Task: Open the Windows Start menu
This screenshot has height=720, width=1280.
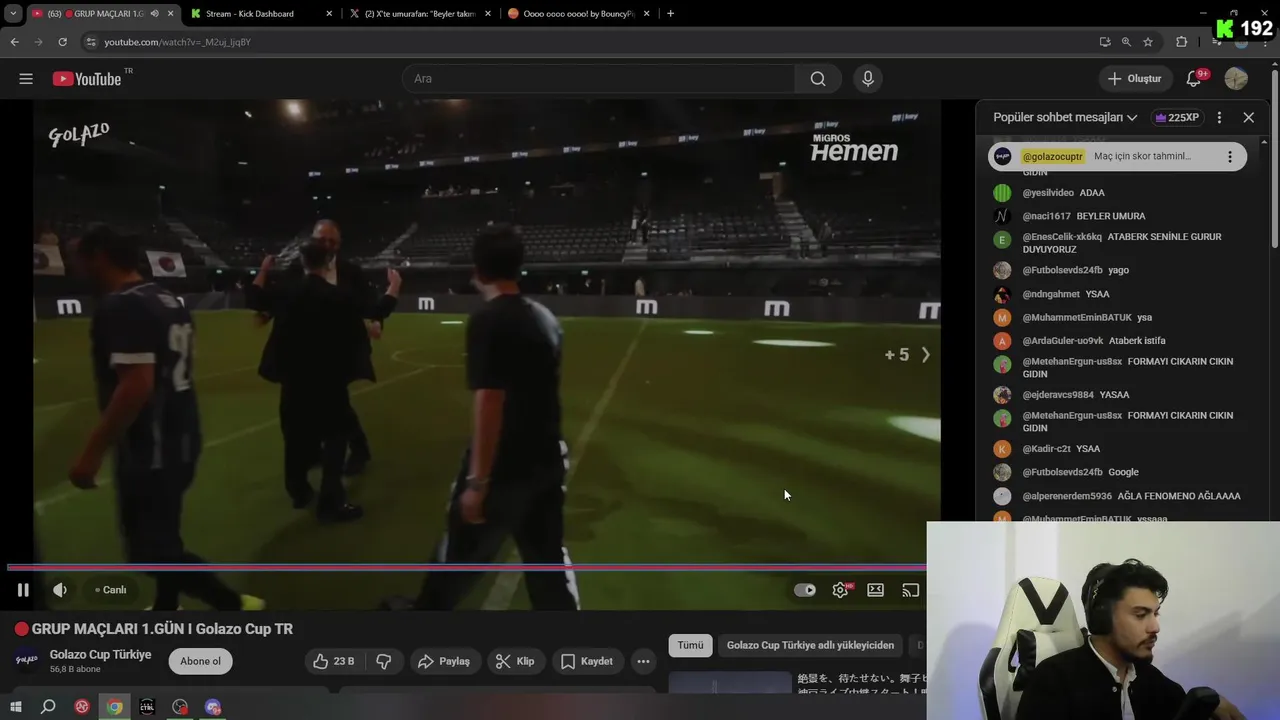Action: click(x=16, y=707)
